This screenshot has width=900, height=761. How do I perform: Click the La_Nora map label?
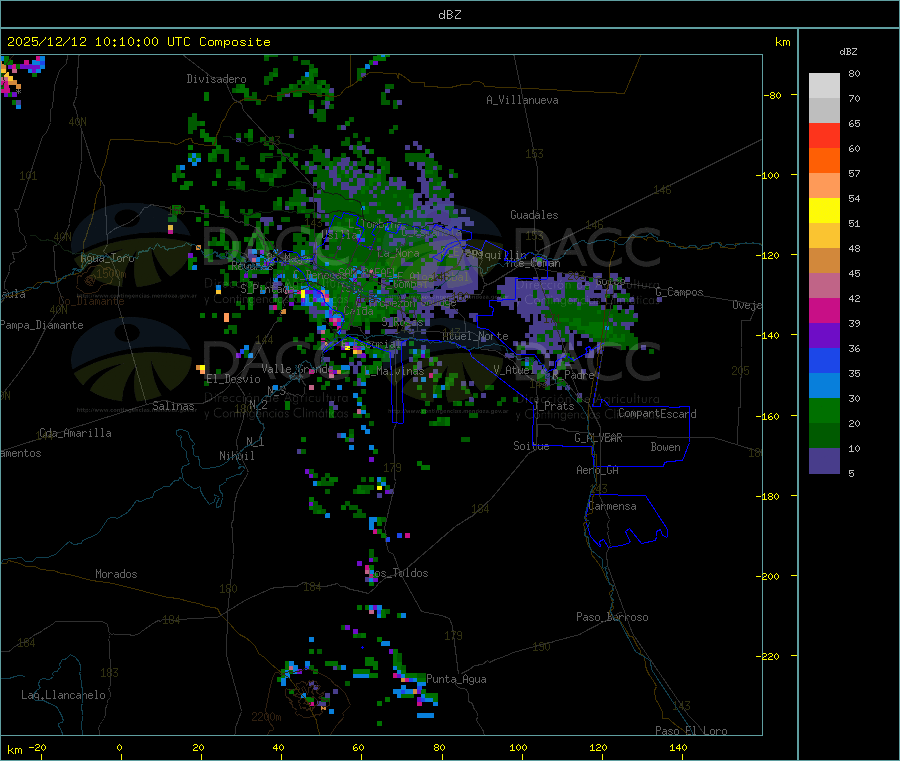point(398,253)
